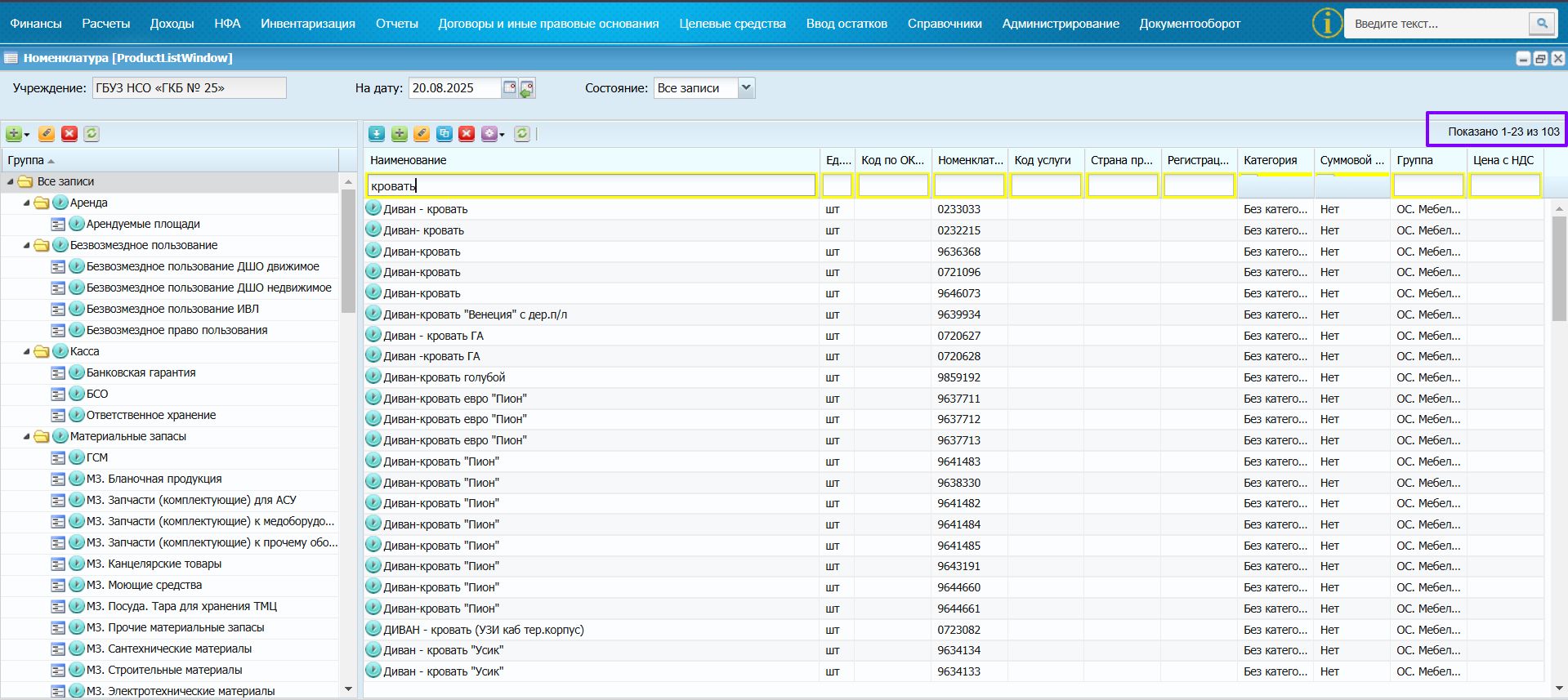1568x700 pixels.
Task: Open the Инвентаризация menu
Action: [308, 24]
